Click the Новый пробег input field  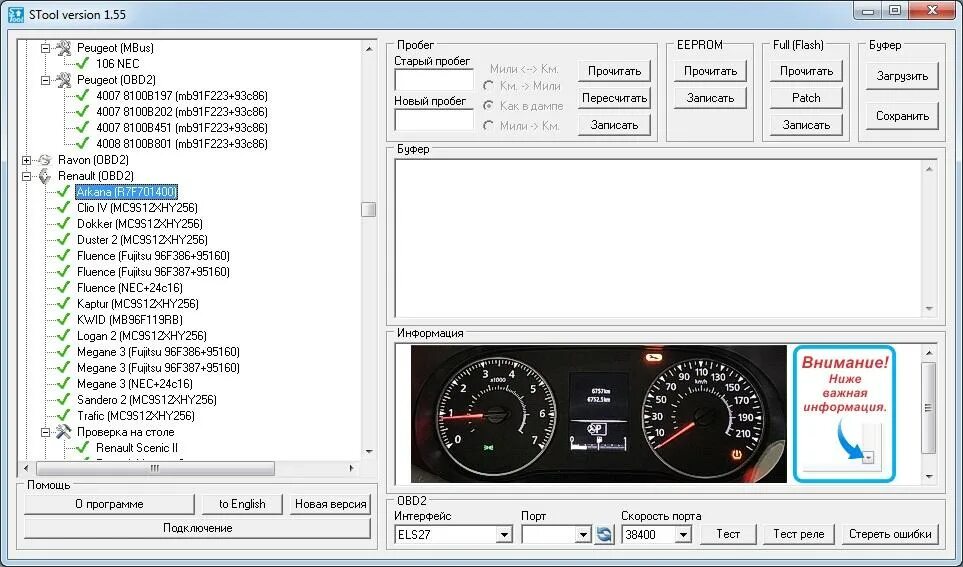(x=434, y=120)
